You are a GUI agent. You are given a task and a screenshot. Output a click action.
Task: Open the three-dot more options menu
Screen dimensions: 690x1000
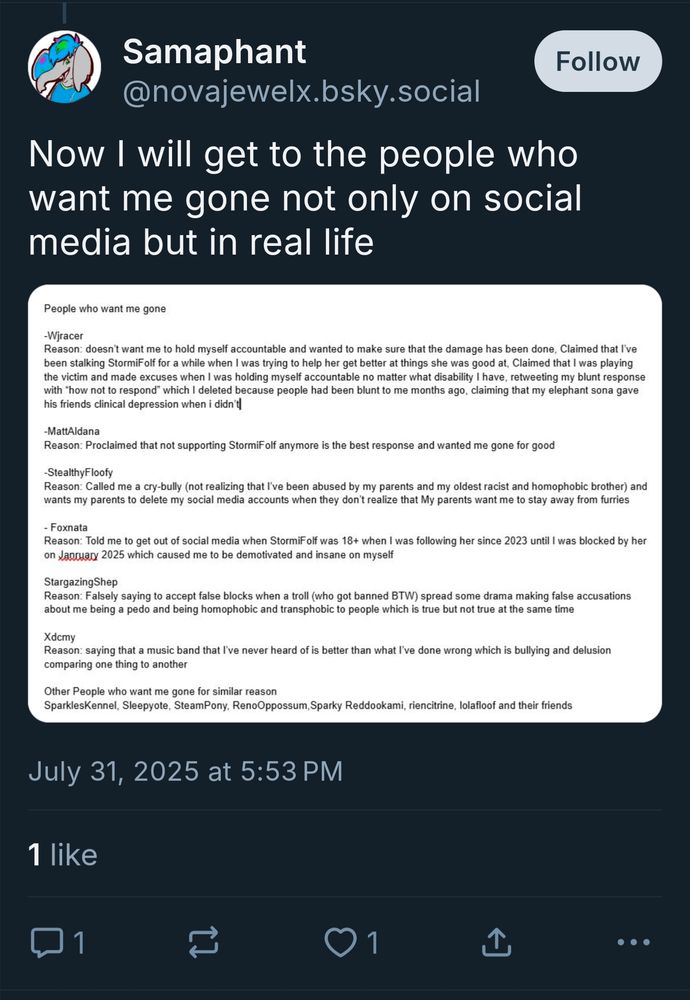tap(634, 941)
